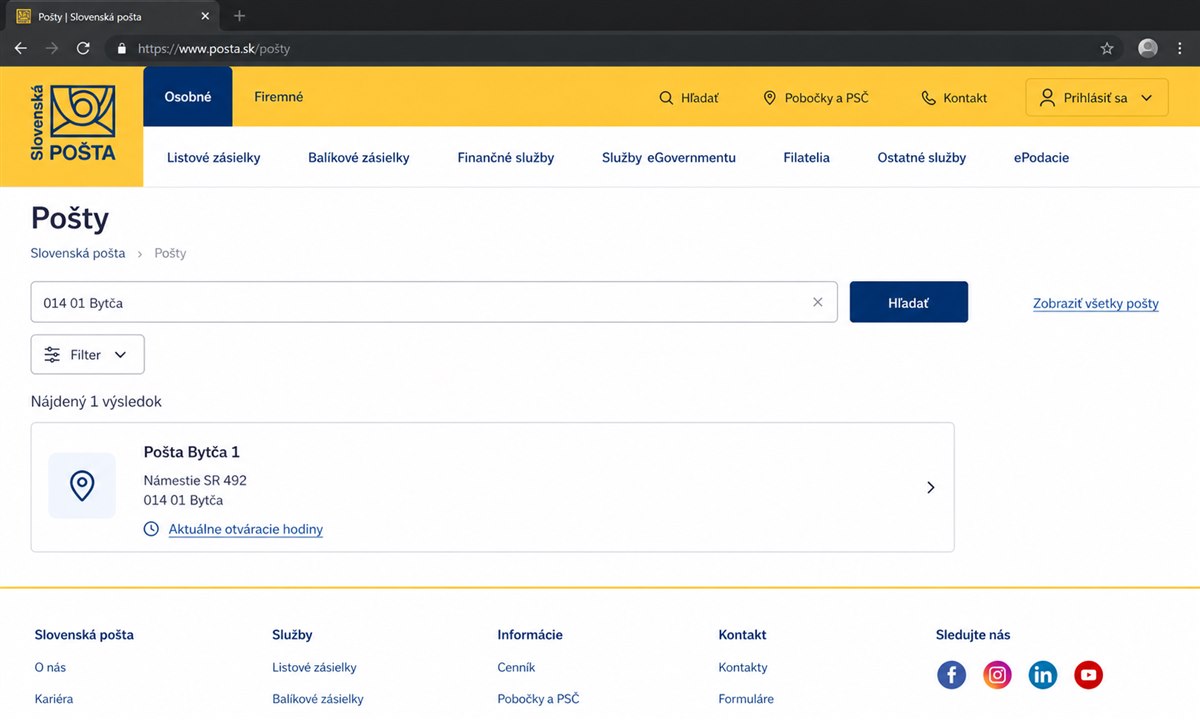Screen dimensions: 1200x720
Task: Open the Balíkové zásielky menu
Action: [359, 157]
